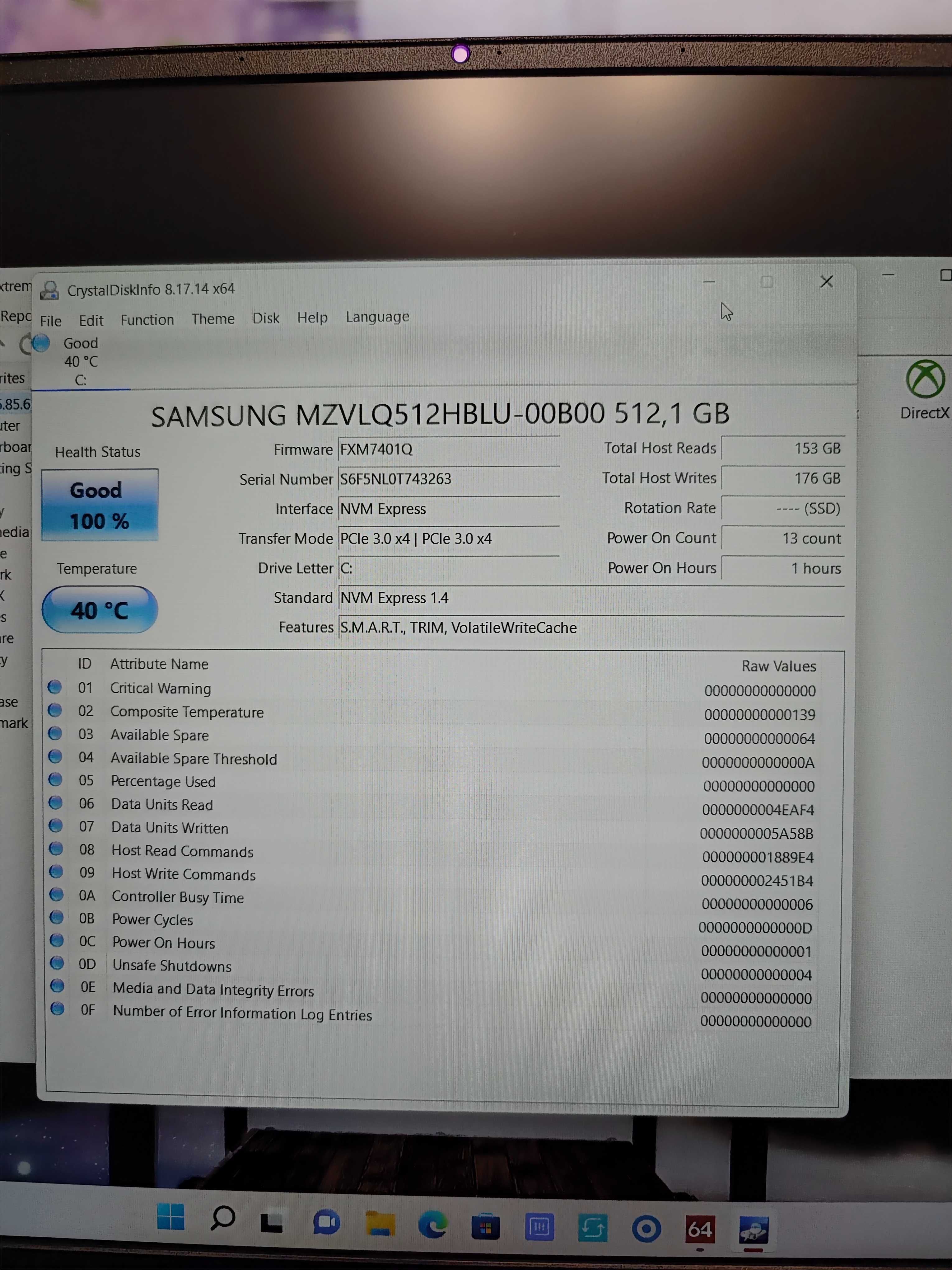Image resolution: width=952 pixels, height=1270 pixels.
Task: Open the Edit menu
Action: 91,320
